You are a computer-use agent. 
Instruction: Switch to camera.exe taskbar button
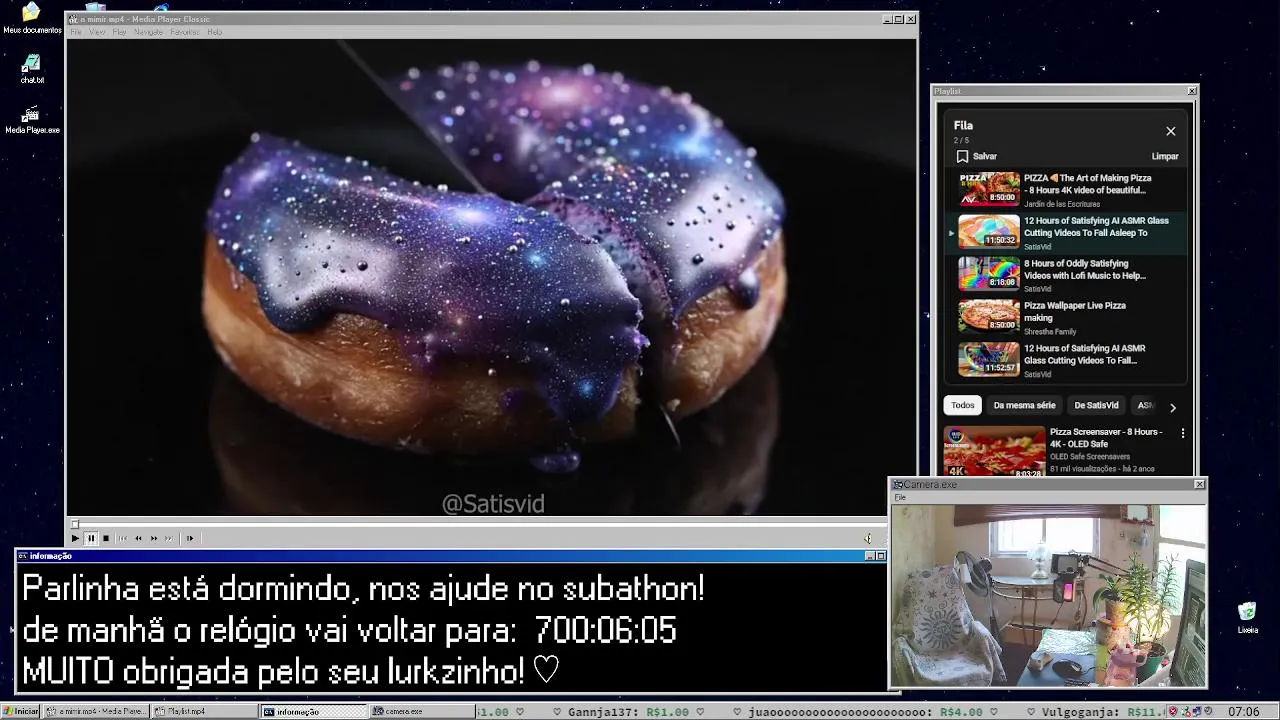[423, 711]
